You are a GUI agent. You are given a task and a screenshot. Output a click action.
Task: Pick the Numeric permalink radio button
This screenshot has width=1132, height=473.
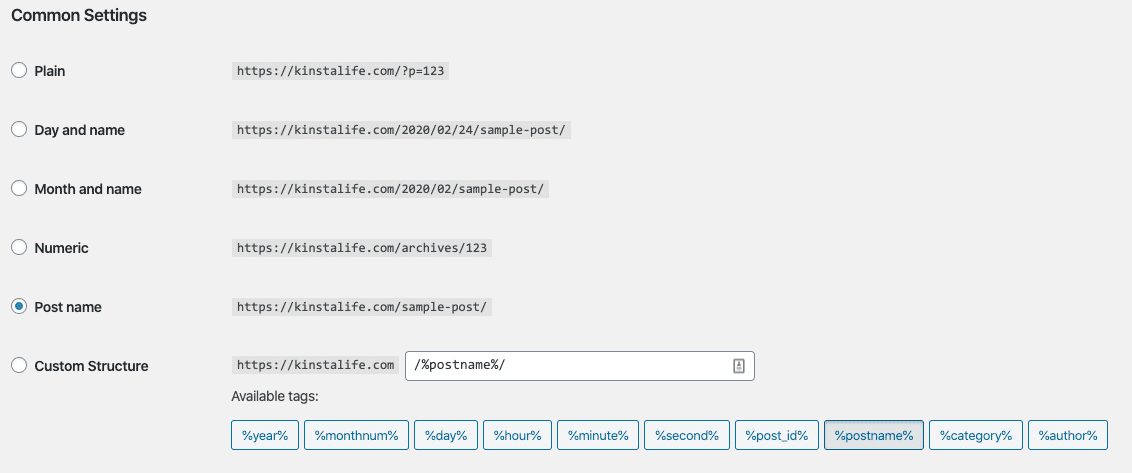[19, 248]
